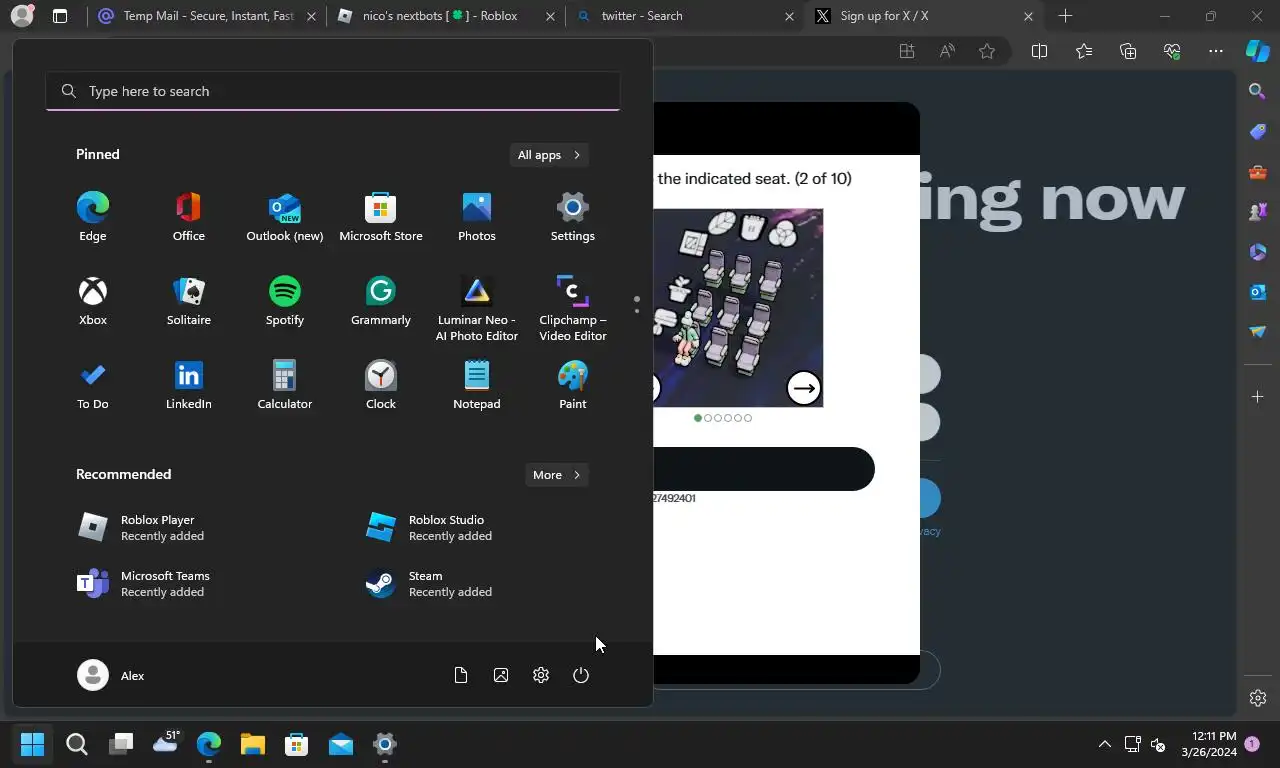Launch LinkedIn from pinned apps
This screenshot has height=768, width=1280.
[x=189, y=385]
